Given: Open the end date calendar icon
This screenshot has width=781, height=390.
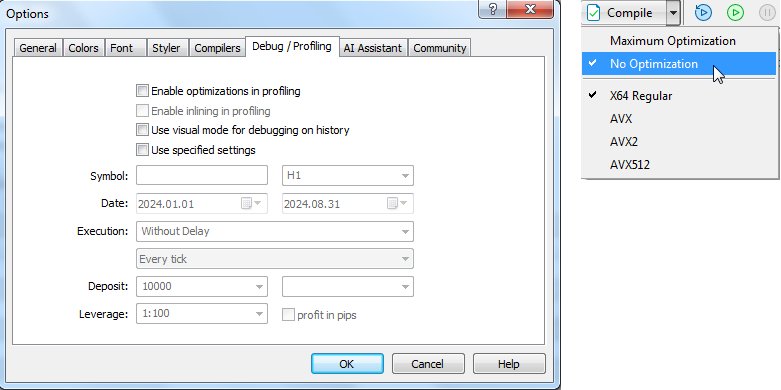Looking at the screenshot, I should (392, 203).
